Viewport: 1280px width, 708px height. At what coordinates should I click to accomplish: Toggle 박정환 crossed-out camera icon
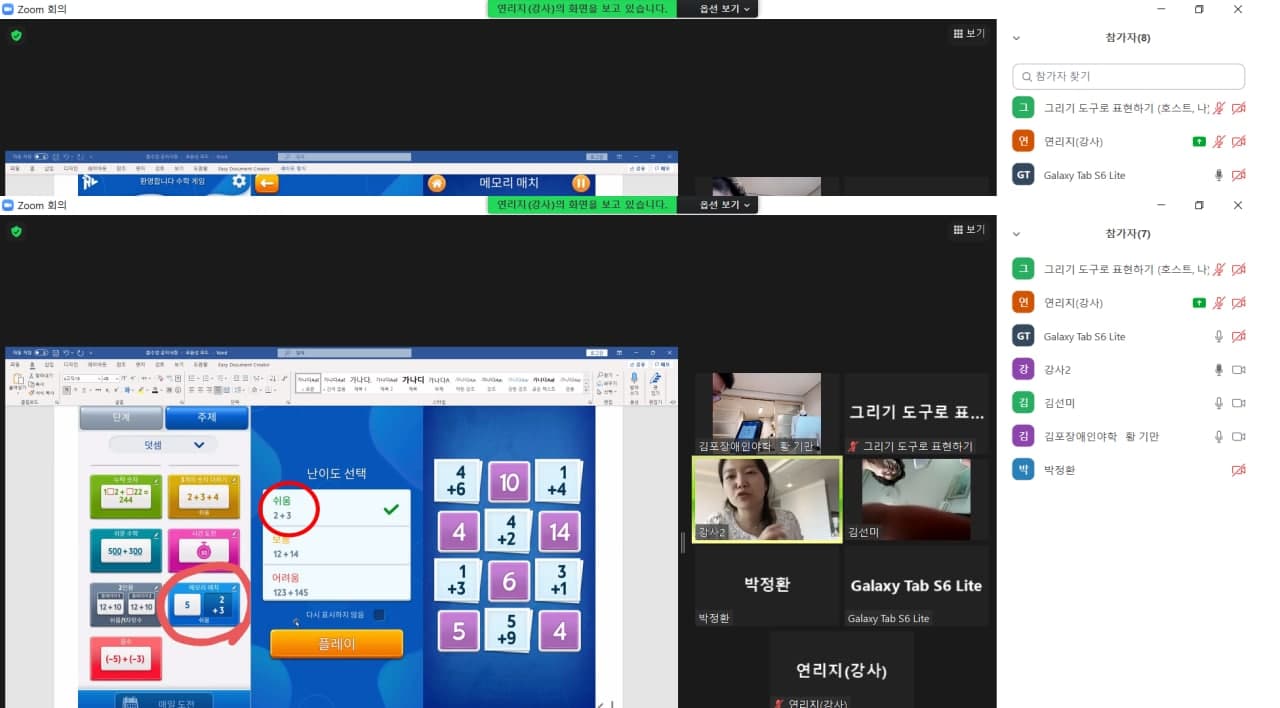click(x=1238, y=470)
